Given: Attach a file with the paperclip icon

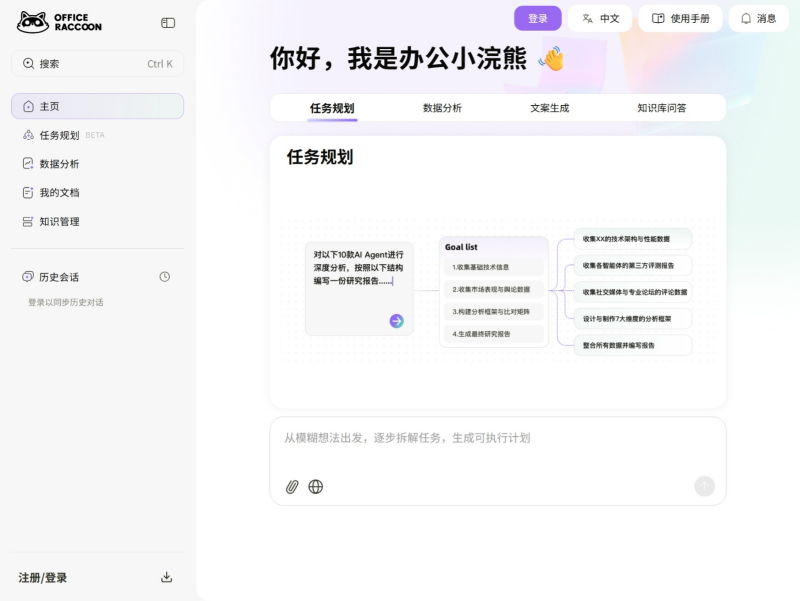Looking at the screenshot, I should (x=291, y=487).
